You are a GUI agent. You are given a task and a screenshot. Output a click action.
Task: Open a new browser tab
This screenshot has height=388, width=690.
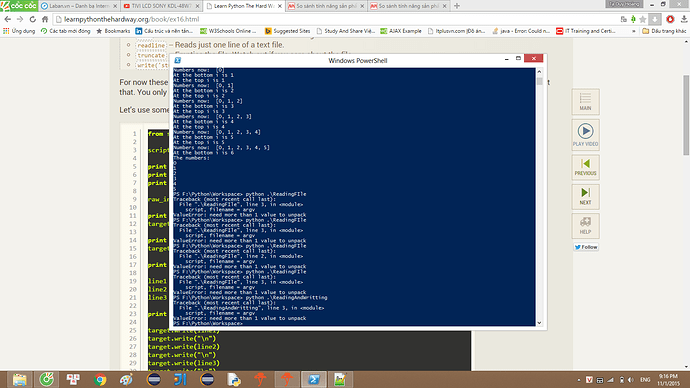tap(457, 6)
